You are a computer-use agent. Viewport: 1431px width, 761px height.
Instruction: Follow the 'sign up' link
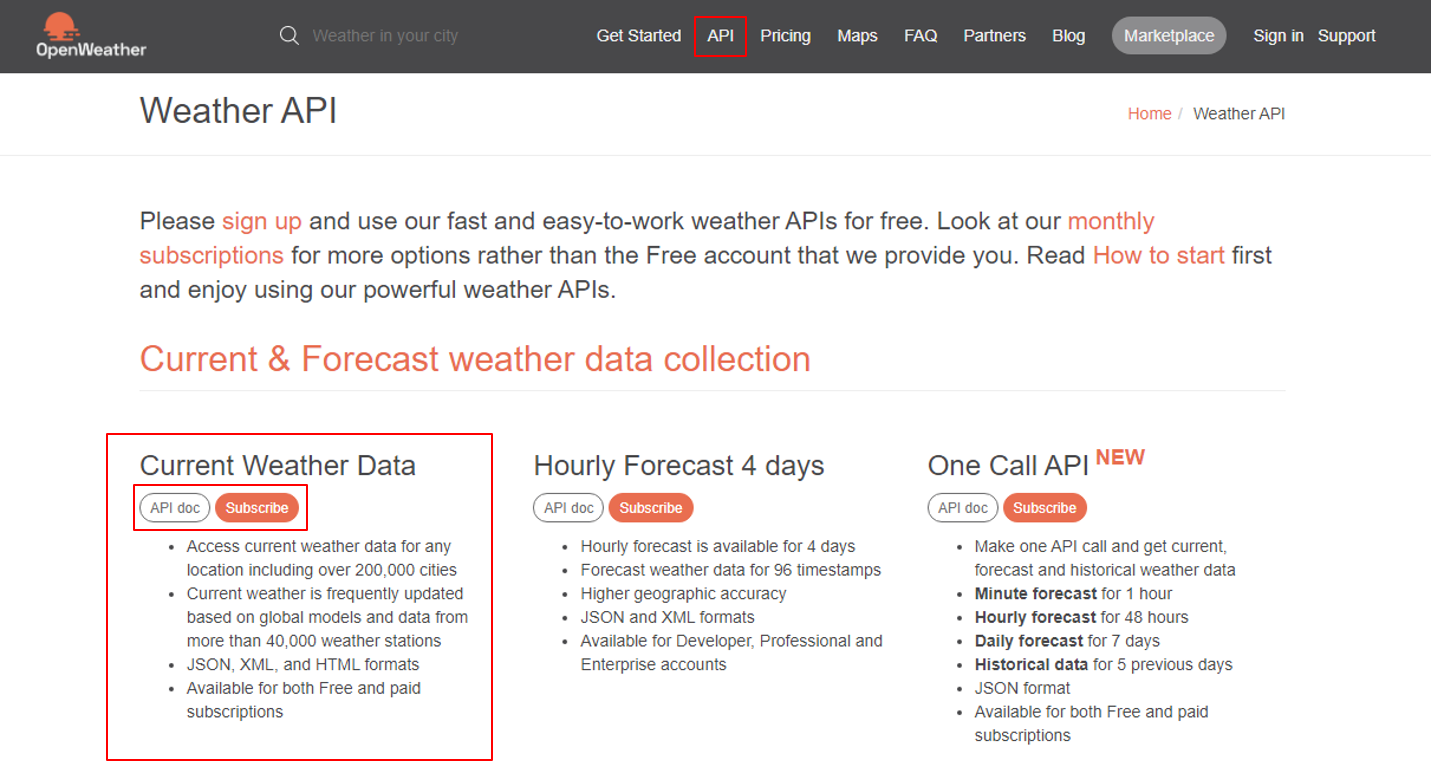(261, 221)
